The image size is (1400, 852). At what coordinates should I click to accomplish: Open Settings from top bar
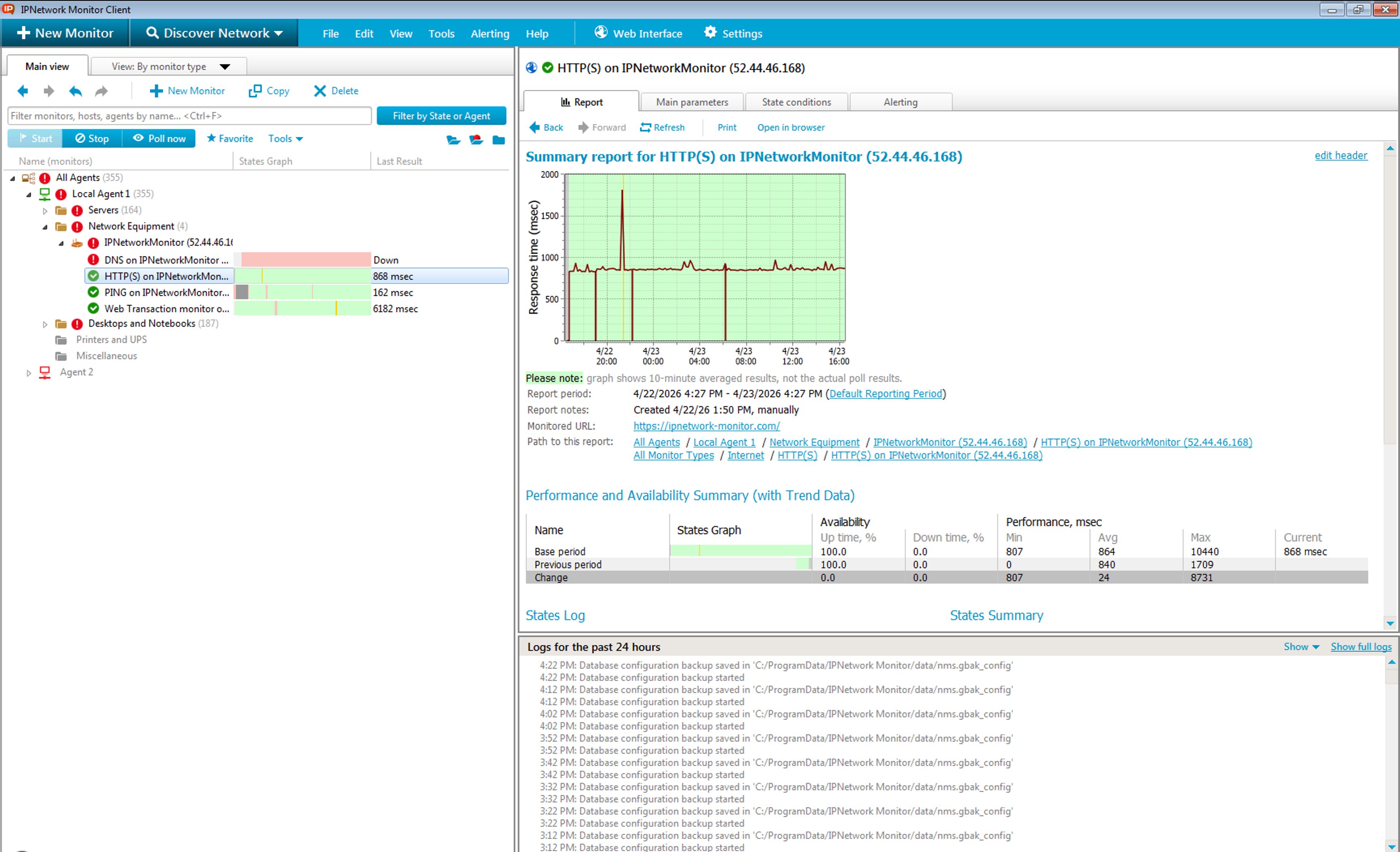click(x=733, y=33)
